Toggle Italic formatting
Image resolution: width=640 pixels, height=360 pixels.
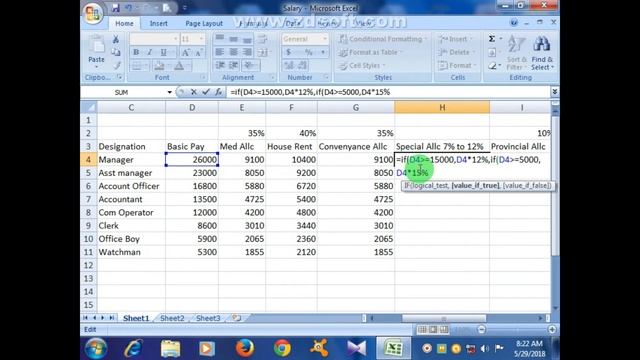point(149,52)
